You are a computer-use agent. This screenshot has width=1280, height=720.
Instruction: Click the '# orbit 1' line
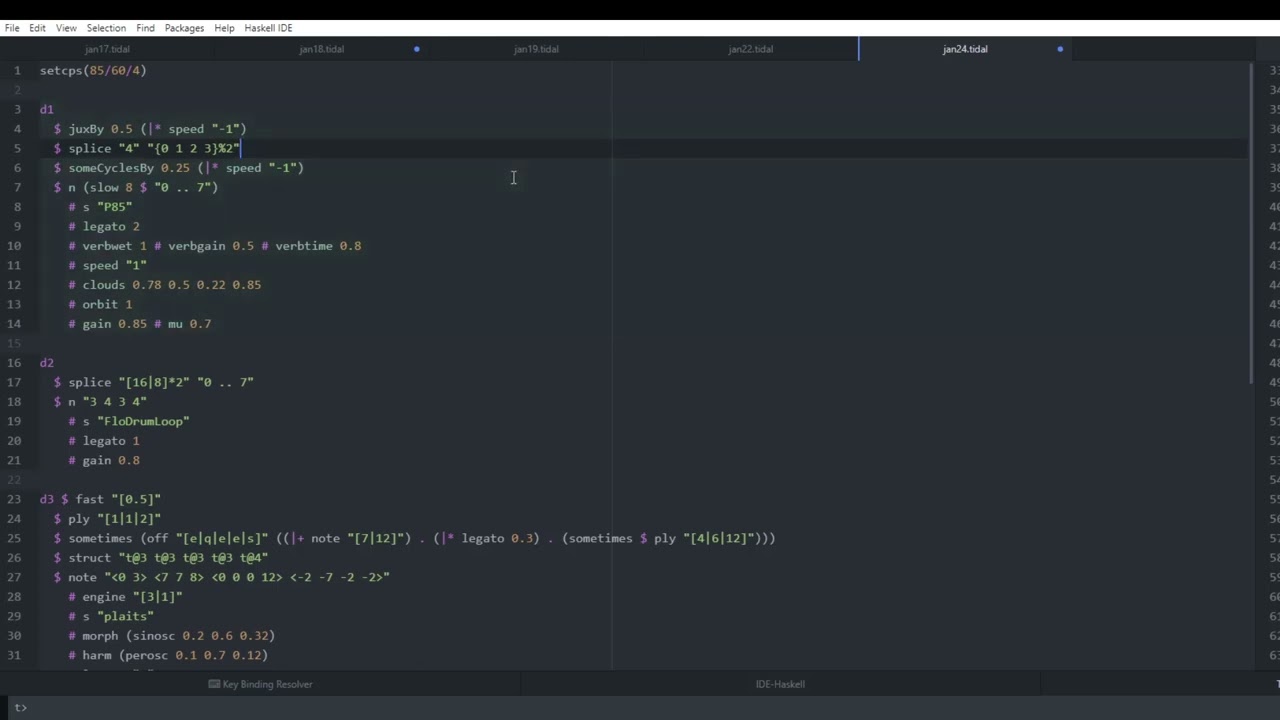tap(100, 305)
